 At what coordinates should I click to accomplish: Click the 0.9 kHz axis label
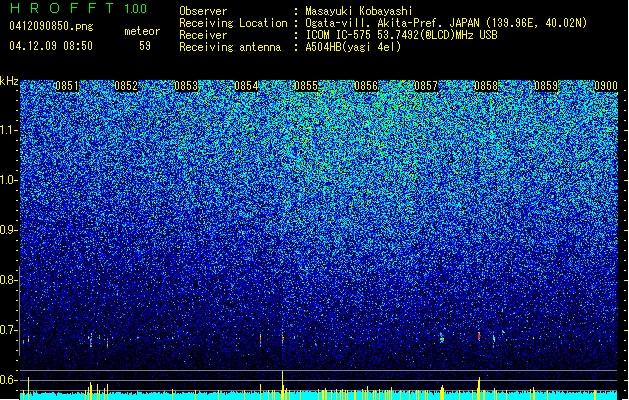(9, 230)
